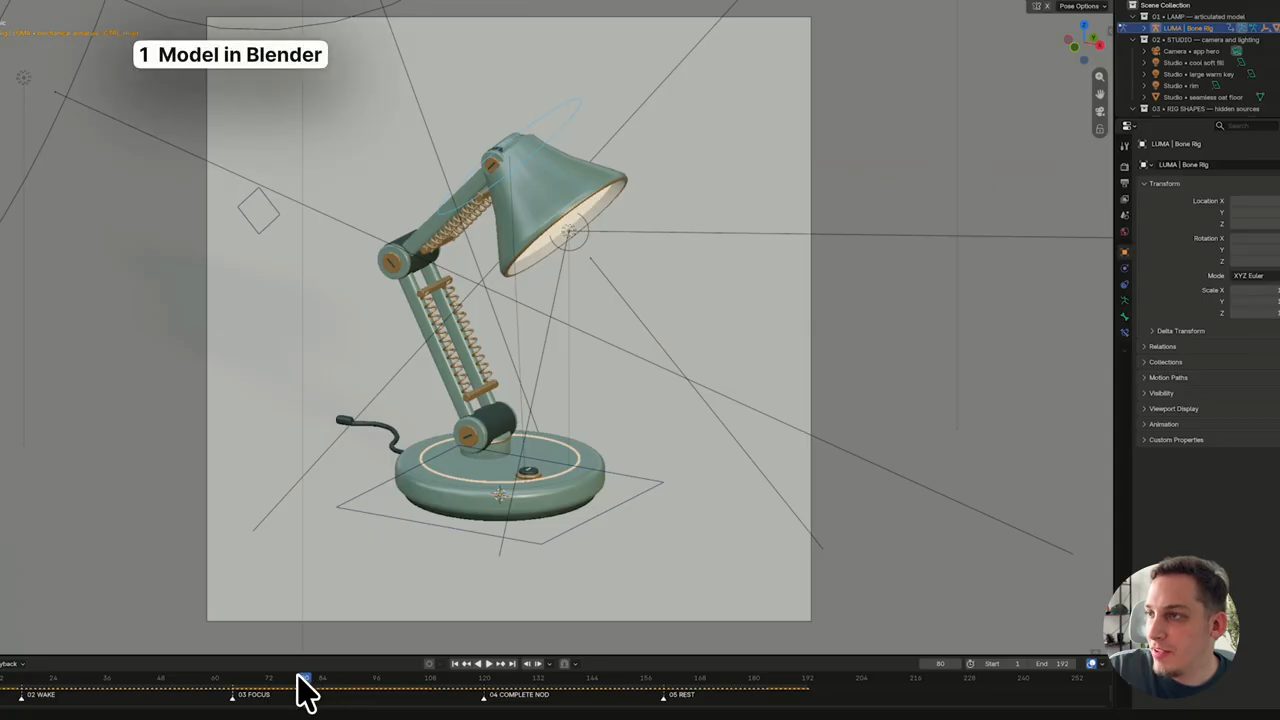The image size is (1280, 720).
Task: Expand the LUMA | Bone Rig outliner item
Action: [x=1144, y=28]
